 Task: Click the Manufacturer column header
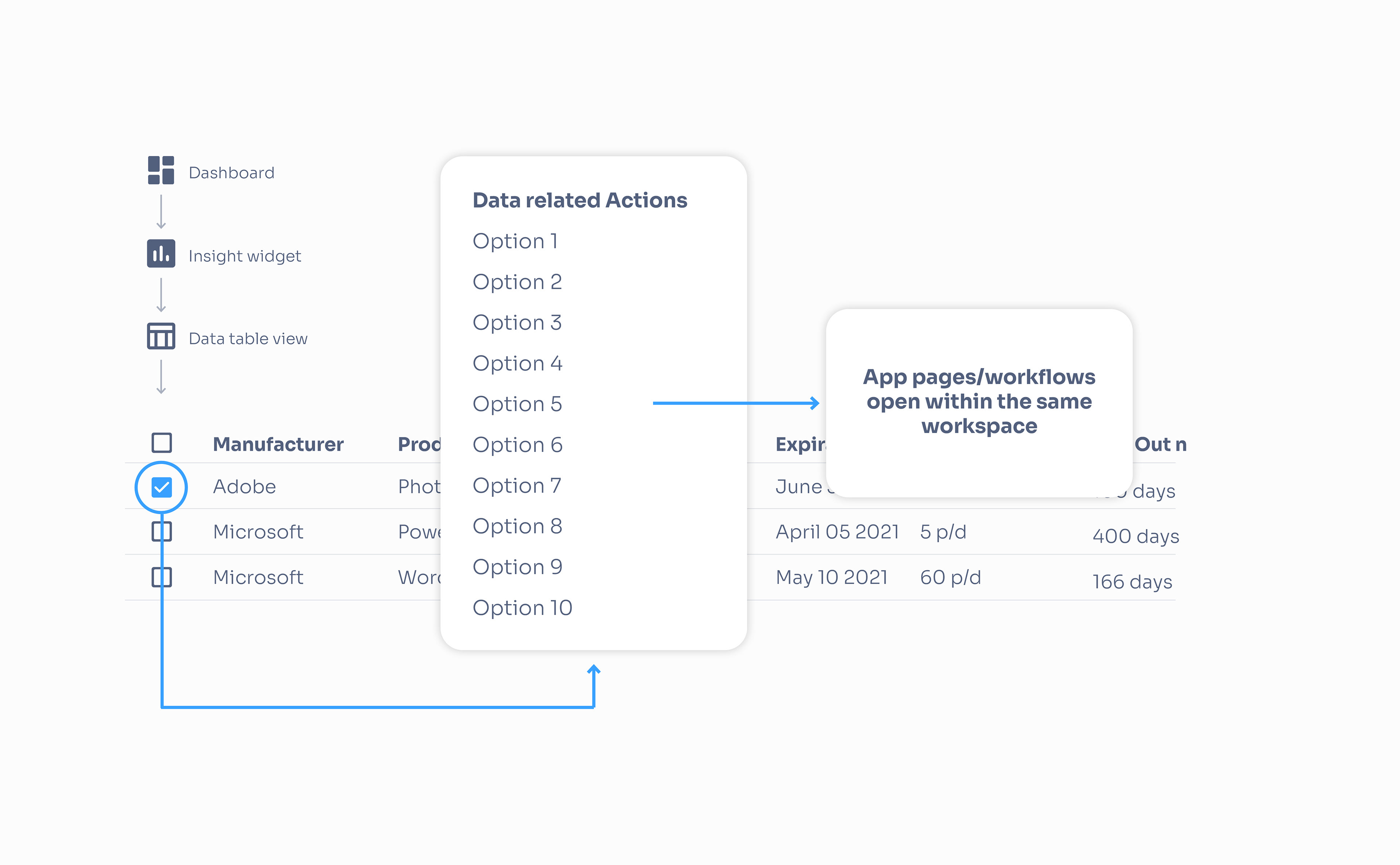pos(278,444)
